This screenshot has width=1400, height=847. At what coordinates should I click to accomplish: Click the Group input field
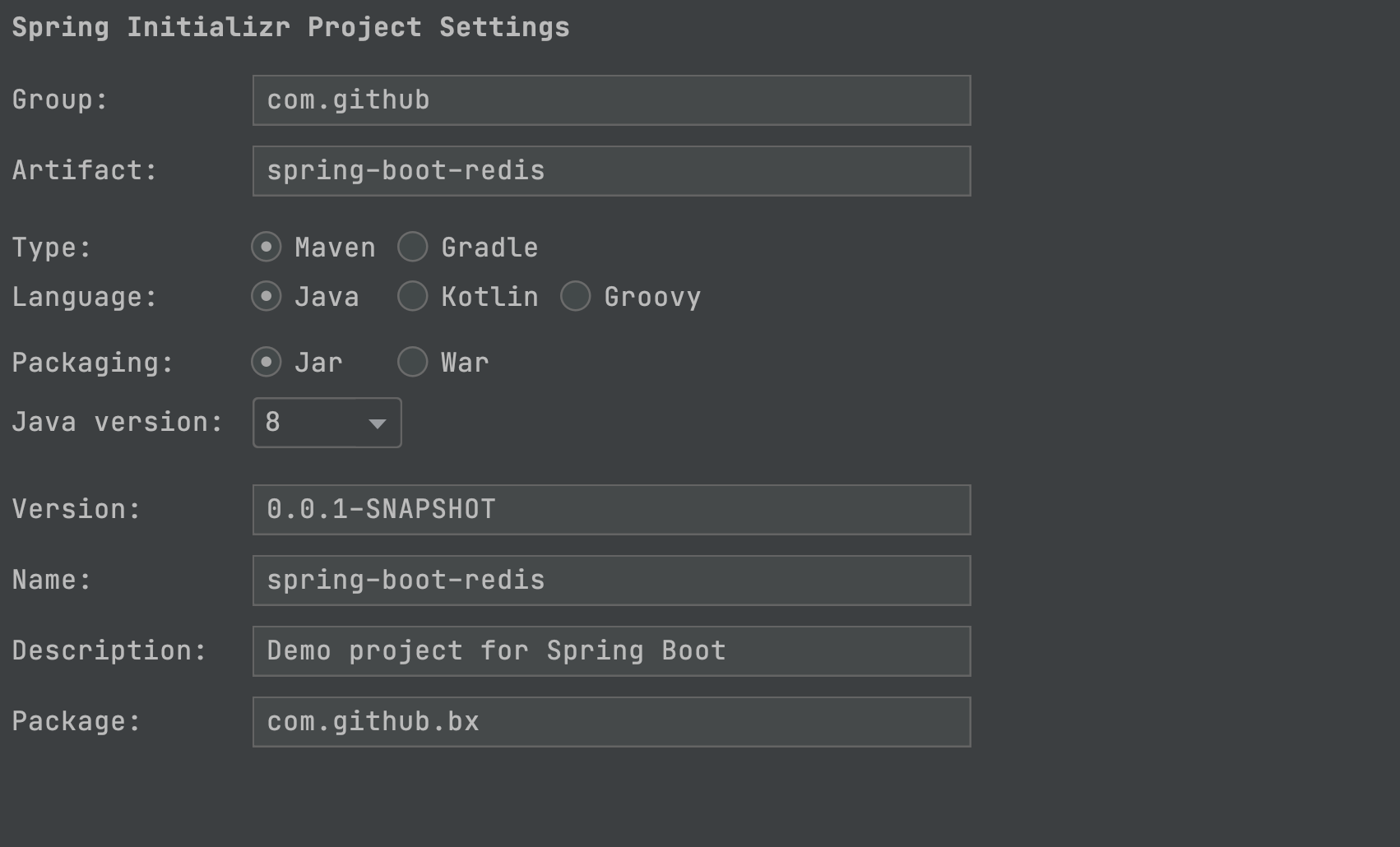click(x=611, y=100)
